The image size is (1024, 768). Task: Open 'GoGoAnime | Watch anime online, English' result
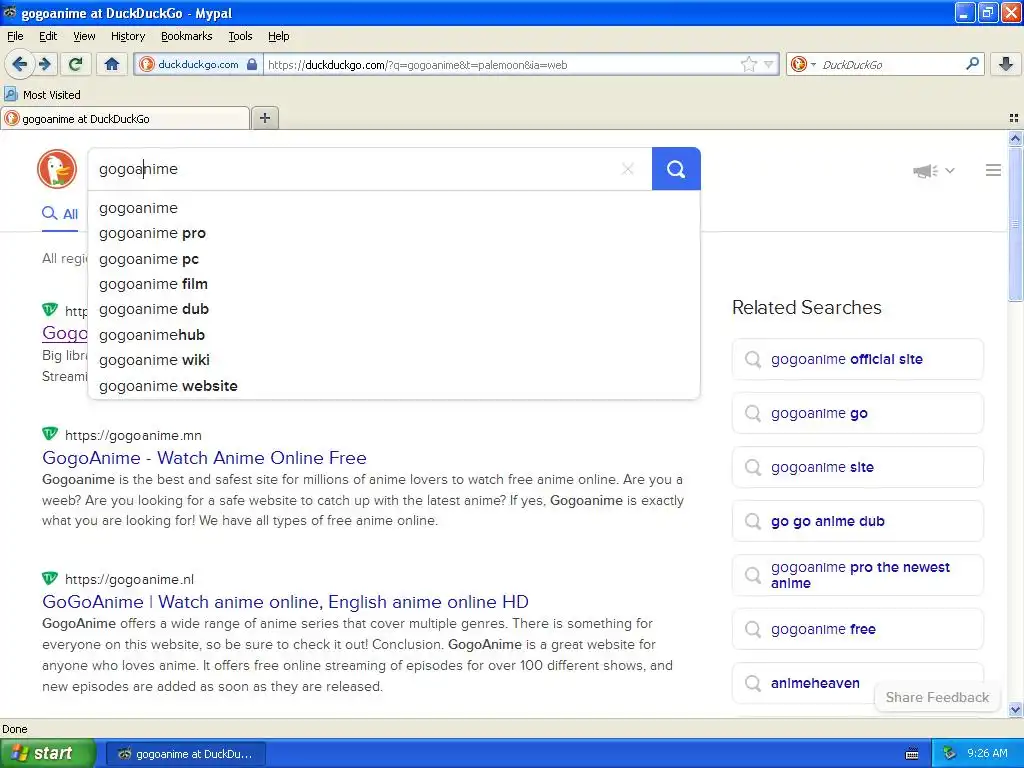tap(285, 601)
